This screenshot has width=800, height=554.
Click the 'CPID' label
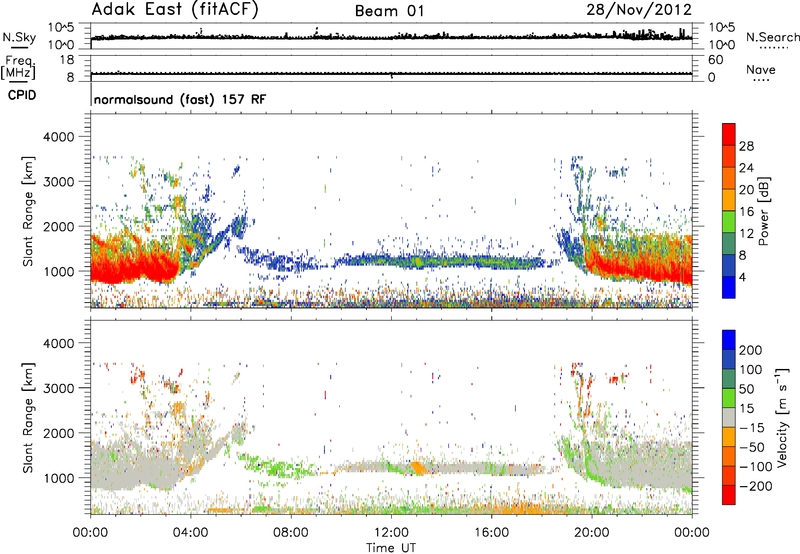22,95
